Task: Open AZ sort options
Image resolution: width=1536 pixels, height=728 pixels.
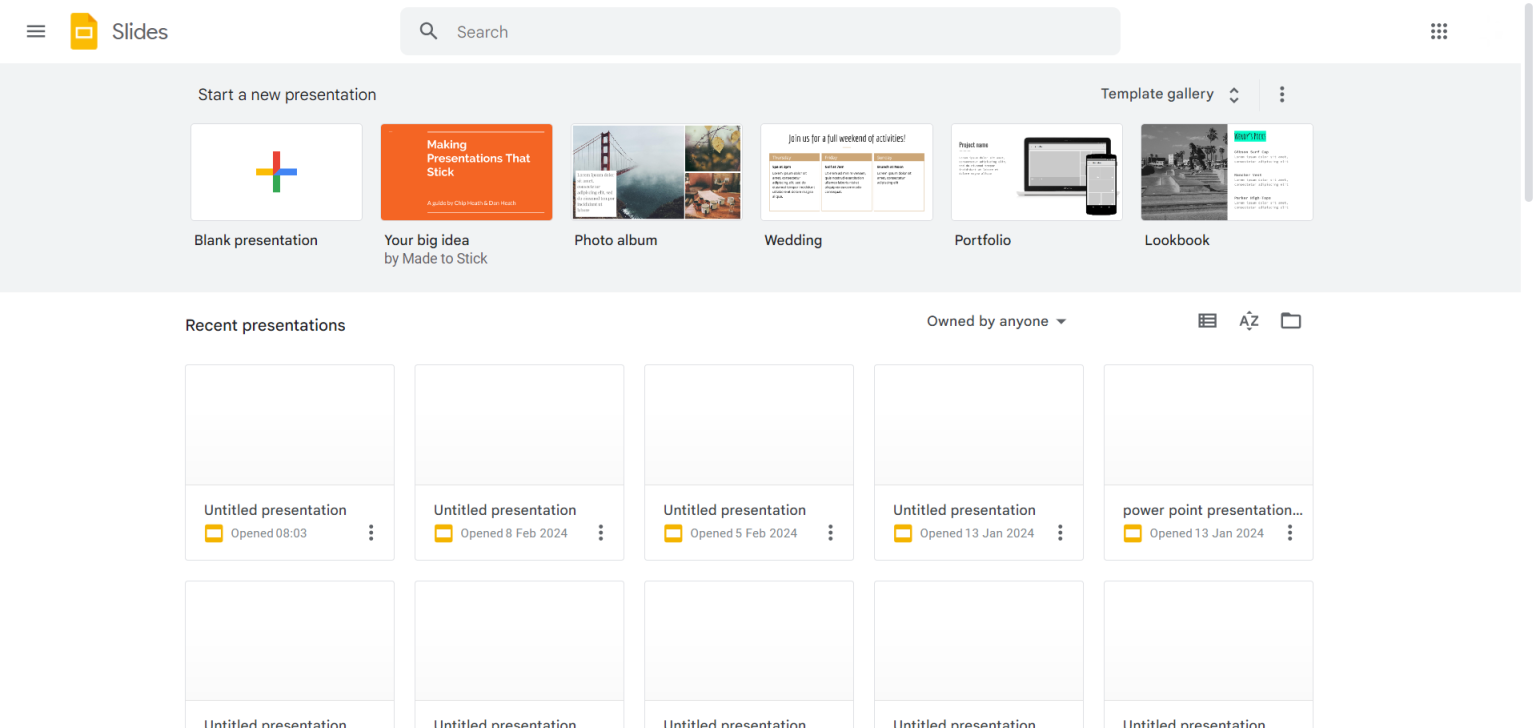Action: (1249, 321)
